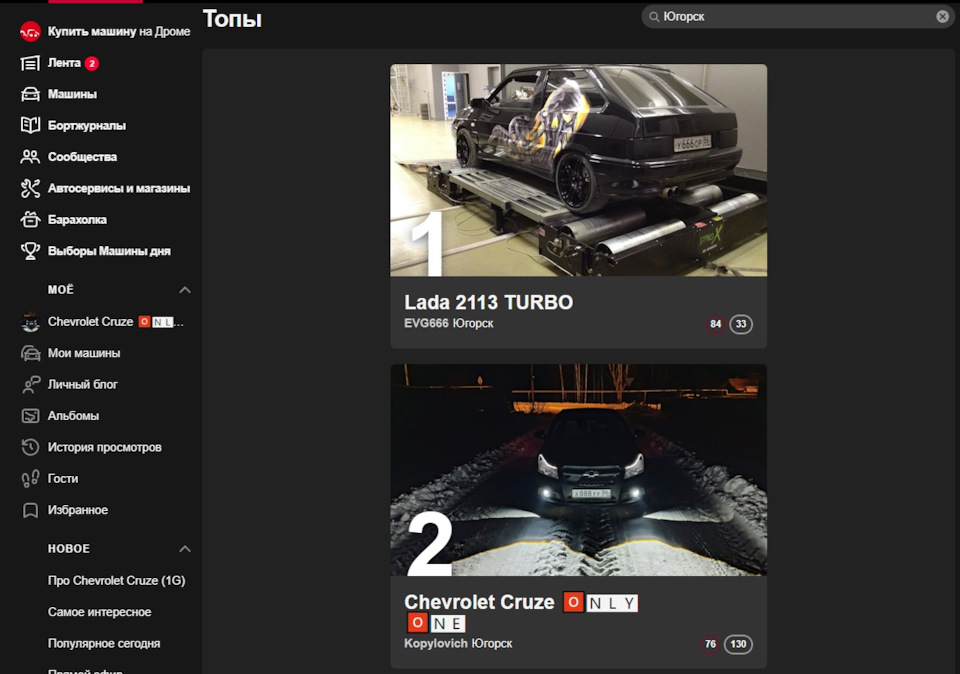Open Сообщества section
The image size is (960, 674).
point(82,157)
